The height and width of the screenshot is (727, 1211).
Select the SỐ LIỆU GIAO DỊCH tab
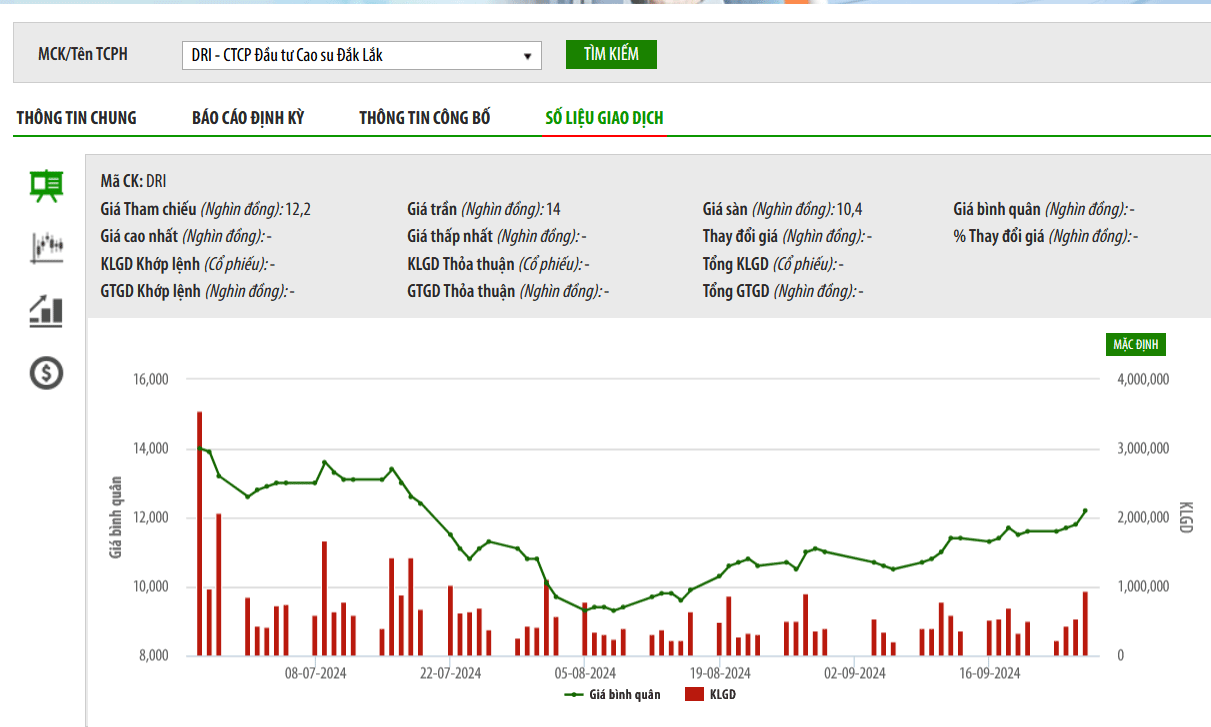(x=604, y=118)
